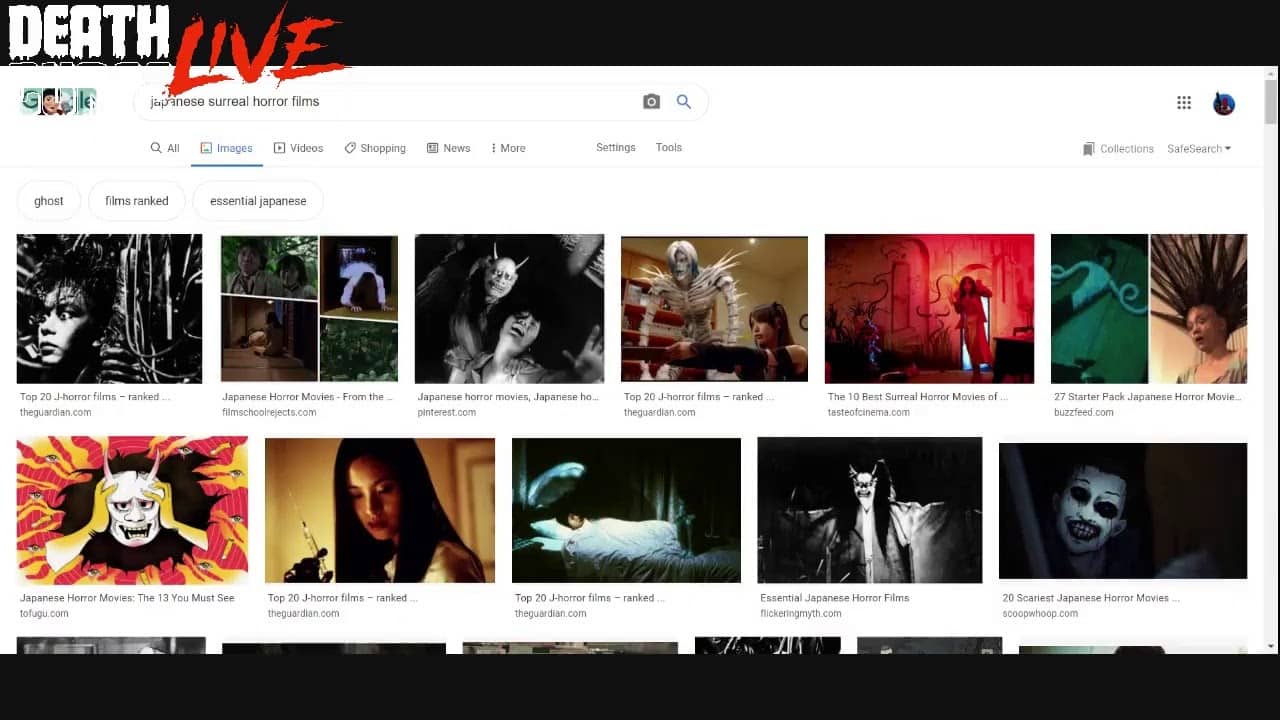The width and height of the screenshot is (1280, 720).
Task: Click the Google doodle logo
Action: pos(59,102)
